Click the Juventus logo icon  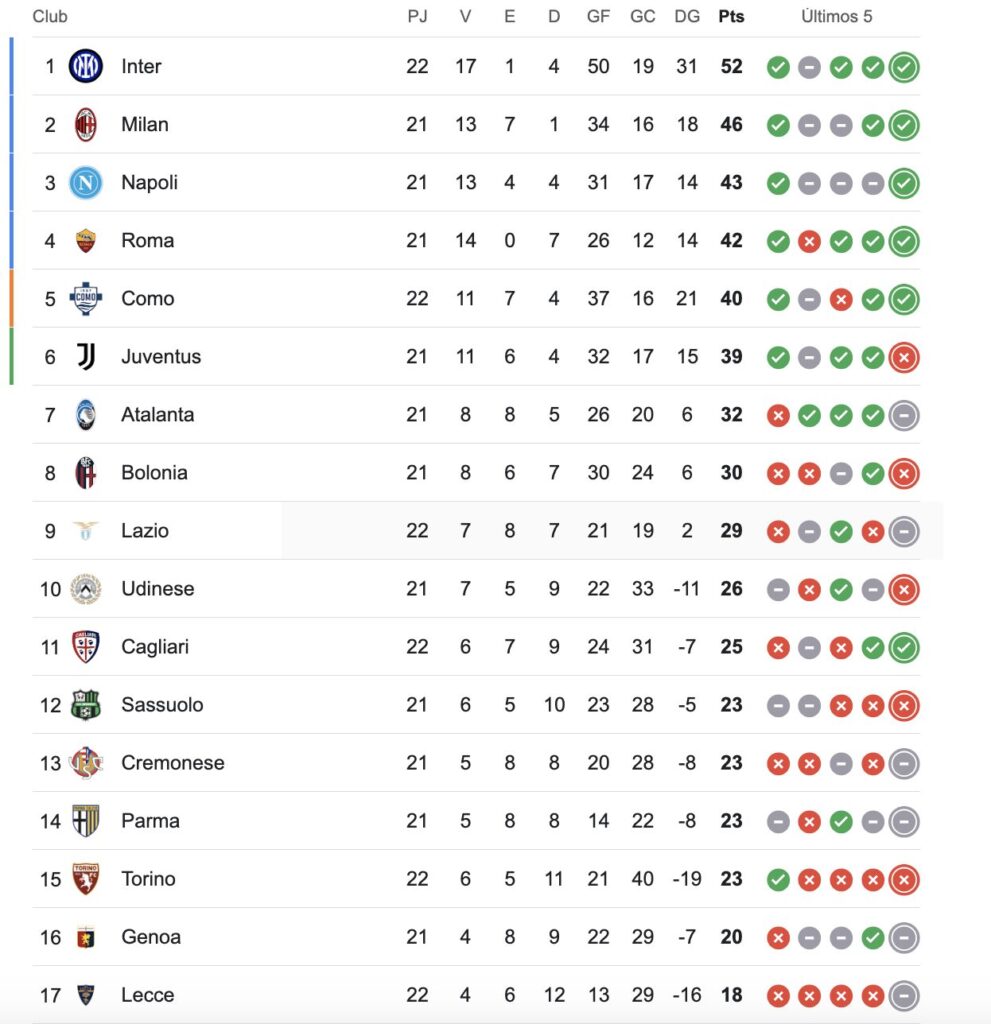pyautogui.click(x=85, y=357)
